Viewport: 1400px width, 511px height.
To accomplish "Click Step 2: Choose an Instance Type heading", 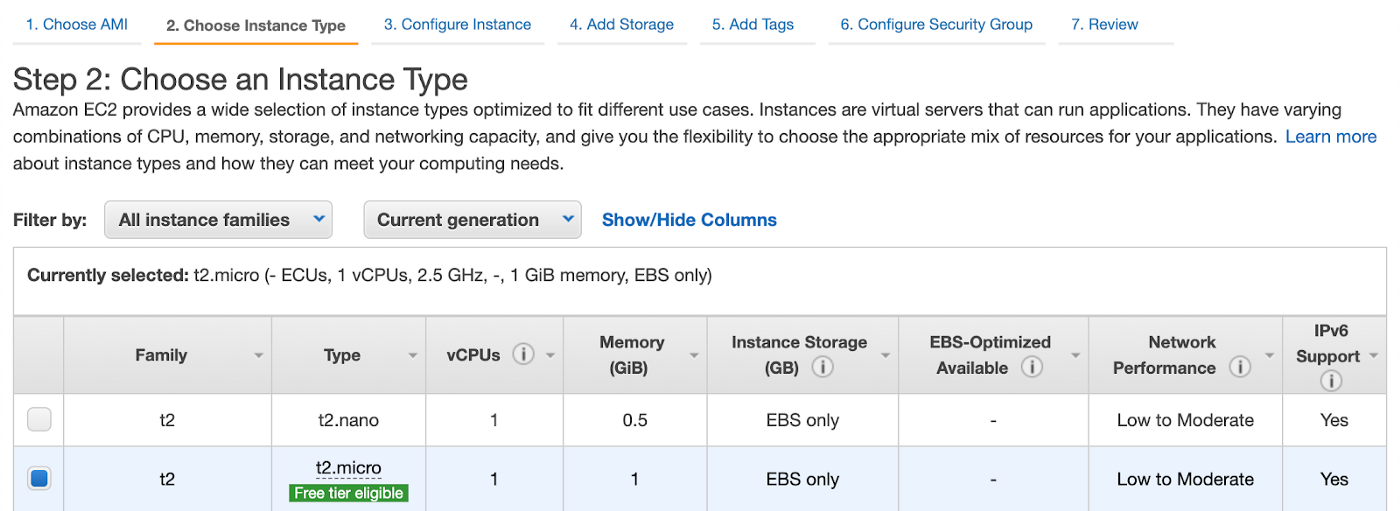I will pyautogui.click(x=240, y=79).
